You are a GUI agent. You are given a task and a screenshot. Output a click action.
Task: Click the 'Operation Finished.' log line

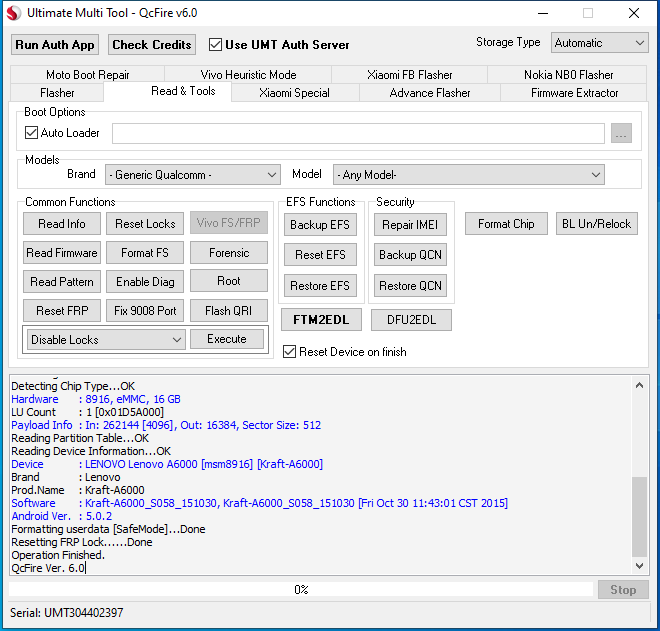[x=58, y=555]
